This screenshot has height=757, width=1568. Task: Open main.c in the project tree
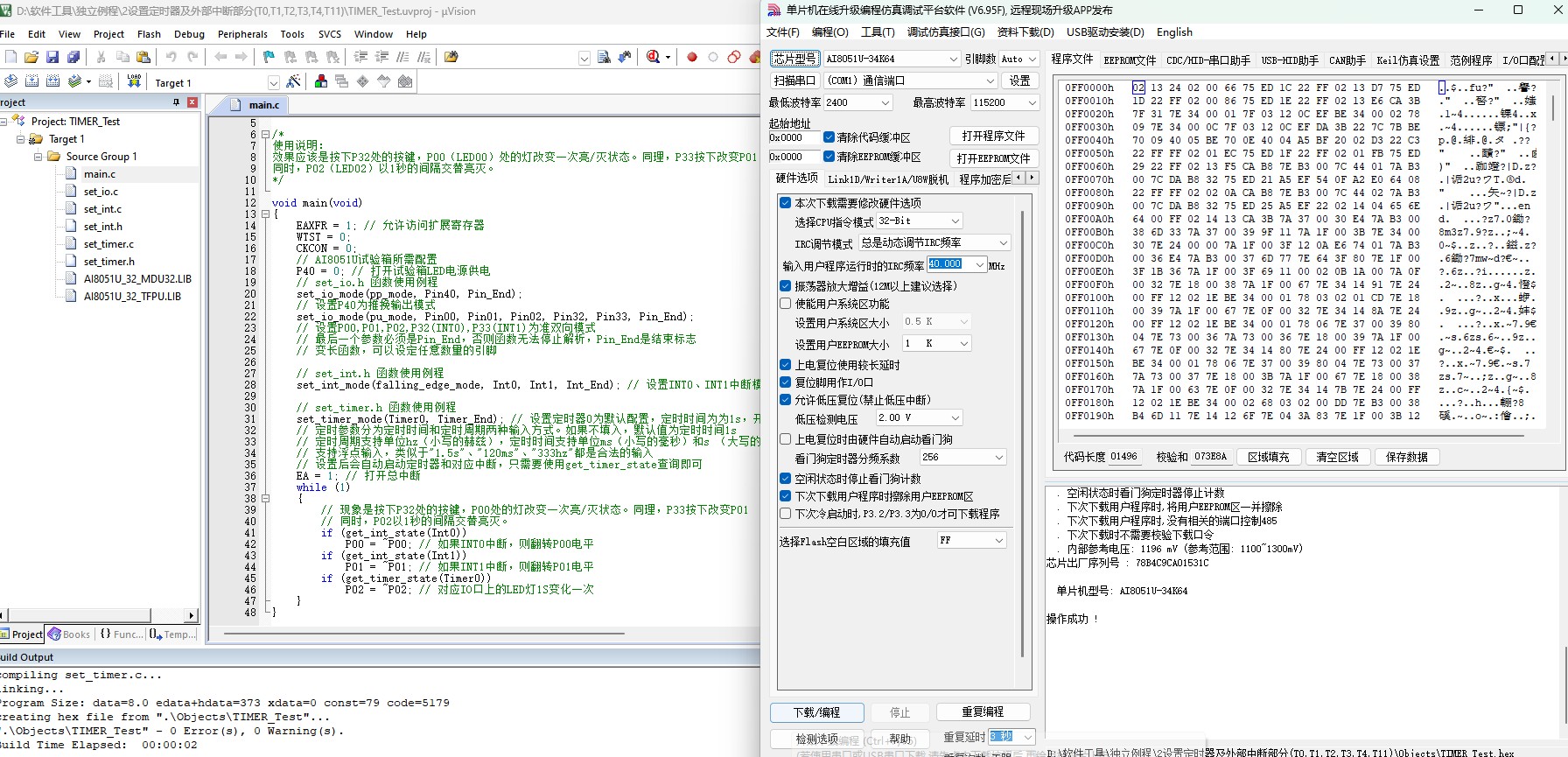click(100, 173)
